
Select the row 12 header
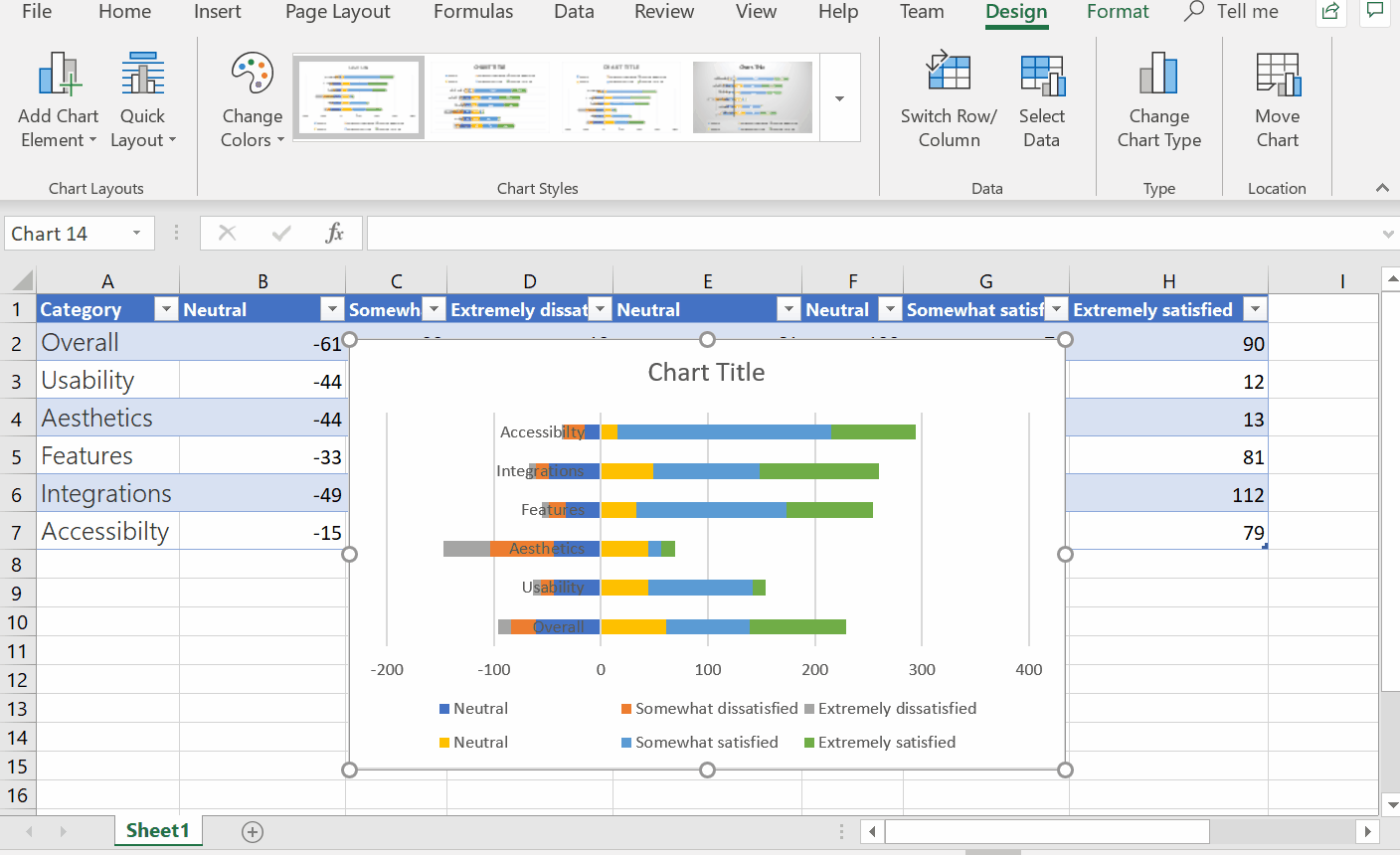[17, 680]
